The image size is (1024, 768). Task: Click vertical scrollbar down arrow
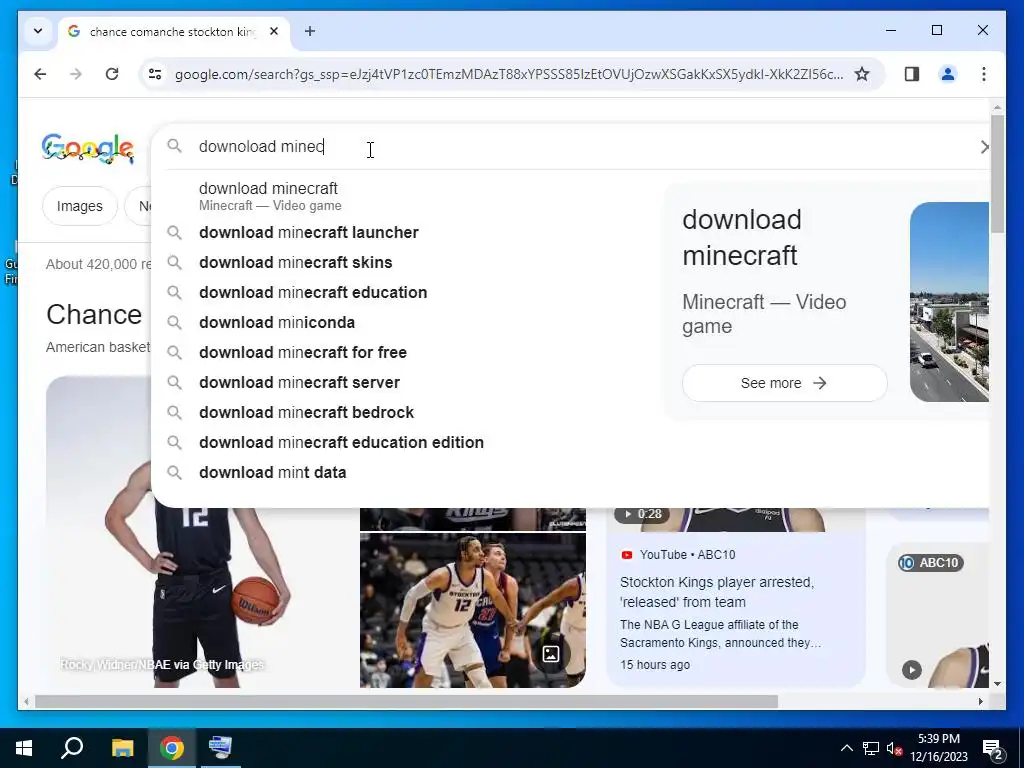click(x=997, y=684)
